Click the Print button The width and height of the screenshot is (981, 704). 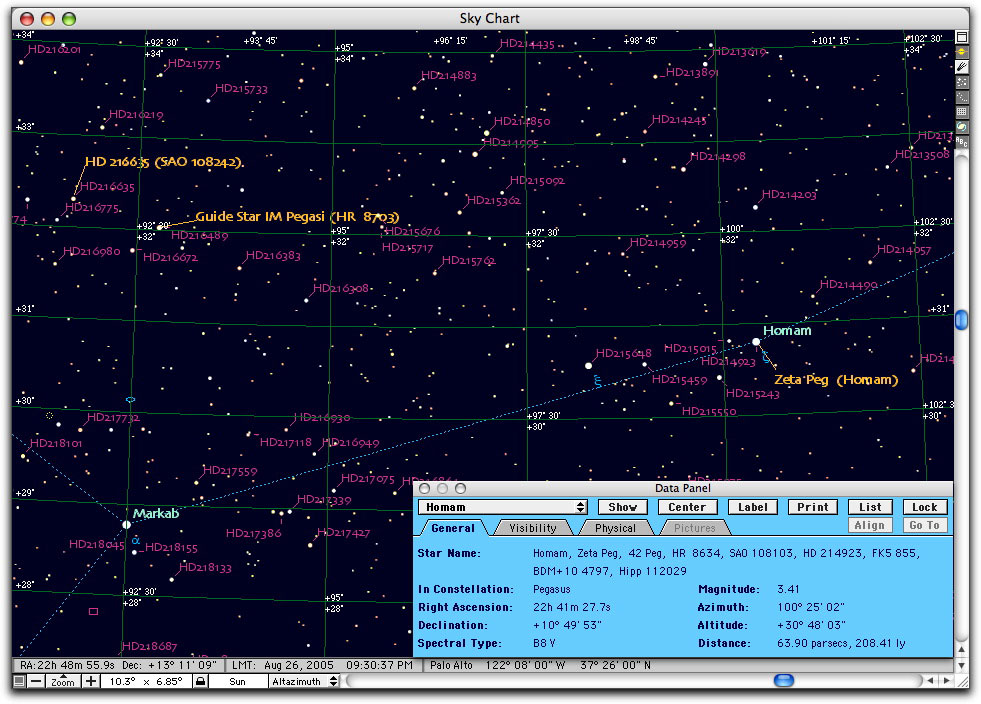813,507
